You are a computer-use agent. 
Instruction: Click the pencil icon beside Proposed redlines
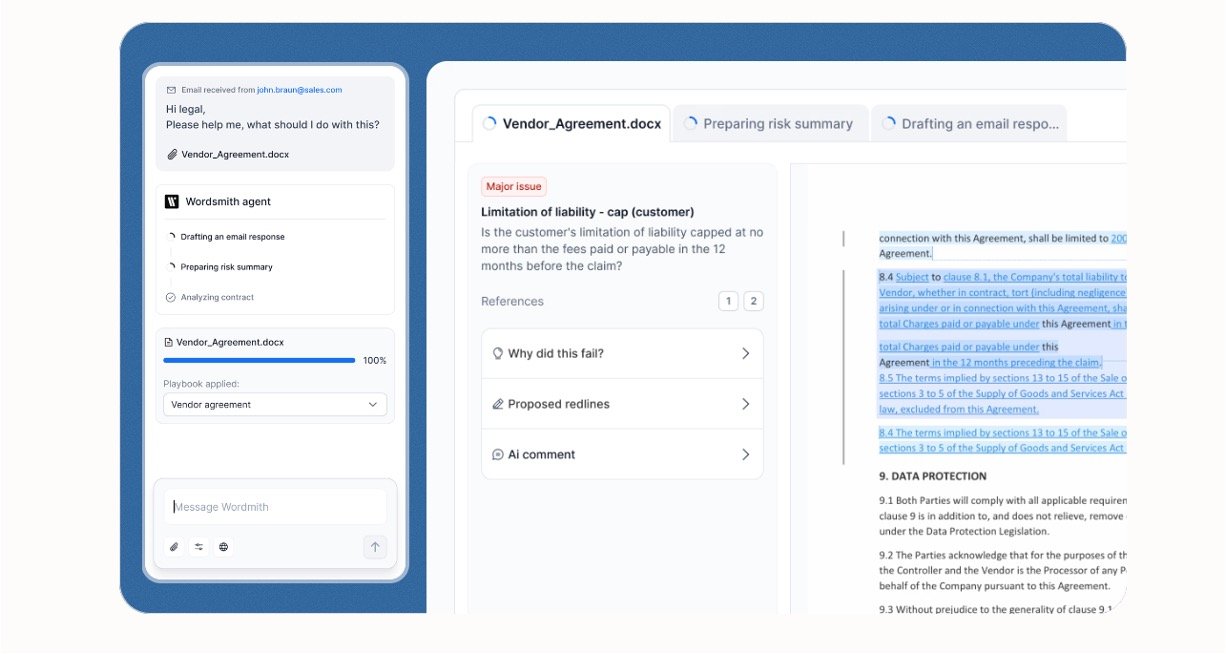click(x=497, y=404)
